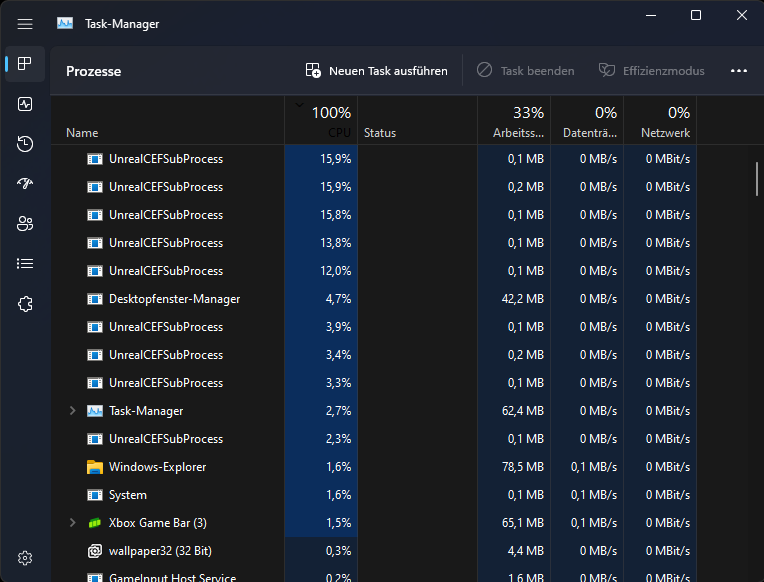This screenshot has width=764, height=582.
Task: Sort by the Name column header
Action: tap(168, 120)
